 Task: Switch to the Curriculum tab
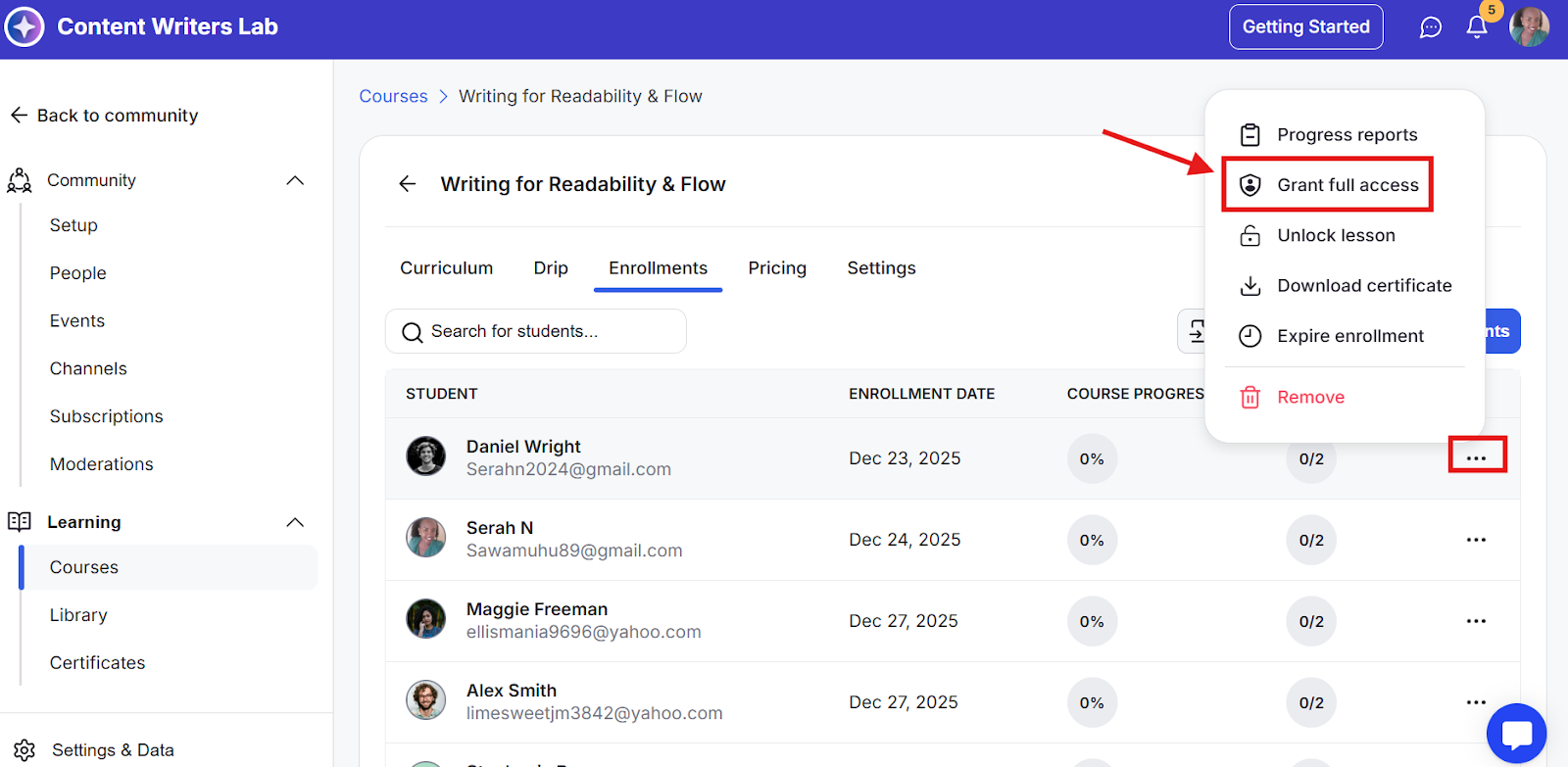point(446,268)
